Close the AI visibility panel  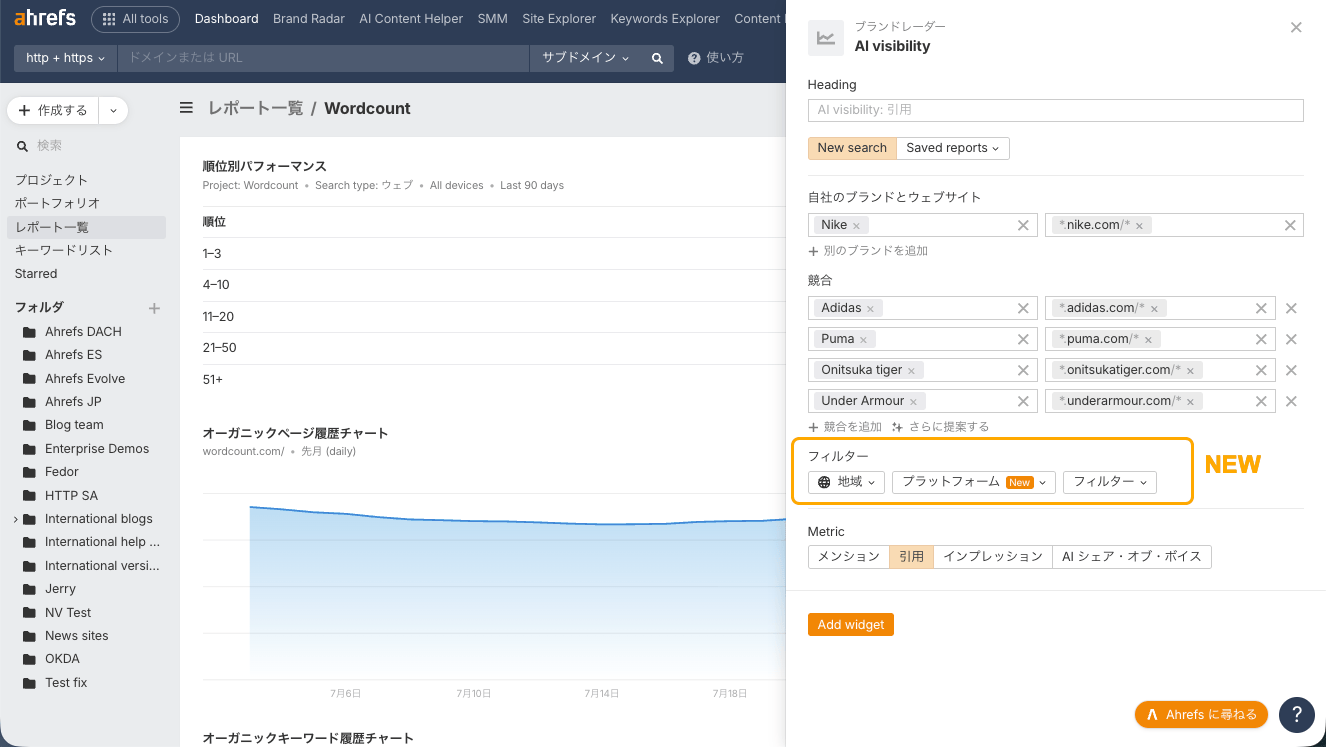[1296, 28]
